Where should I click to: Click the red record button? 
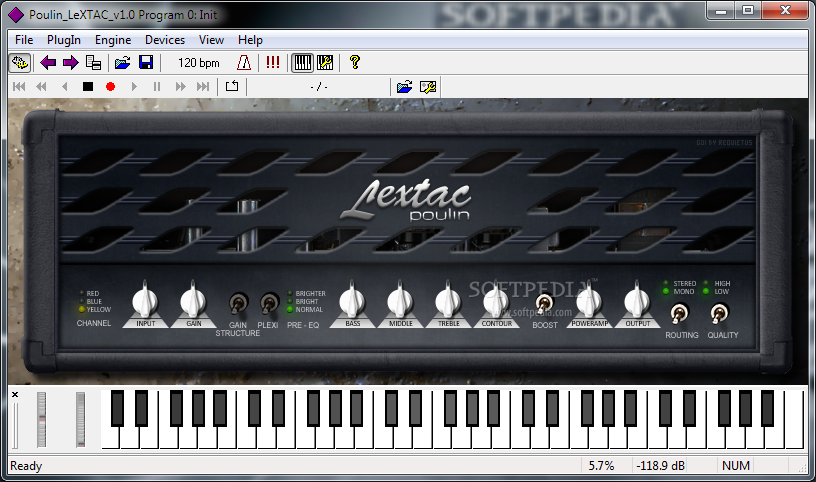(x=110, y=86)
